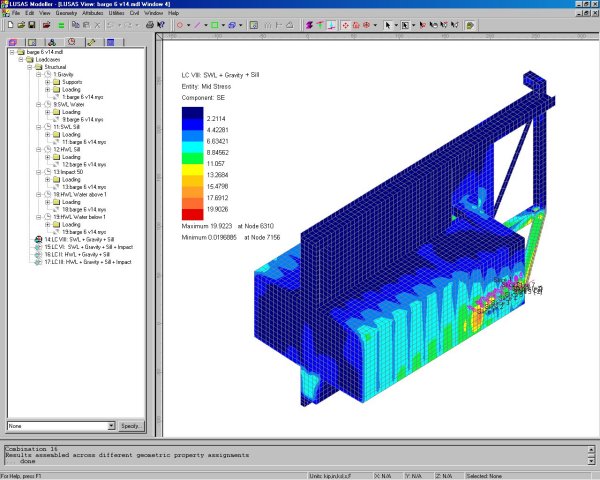Image resolution: width=600 pixels, height=480 pixels.
Task: Switch to the Loadcases clock tab icon
Action: pyautogui.click(x=71, y=42)
